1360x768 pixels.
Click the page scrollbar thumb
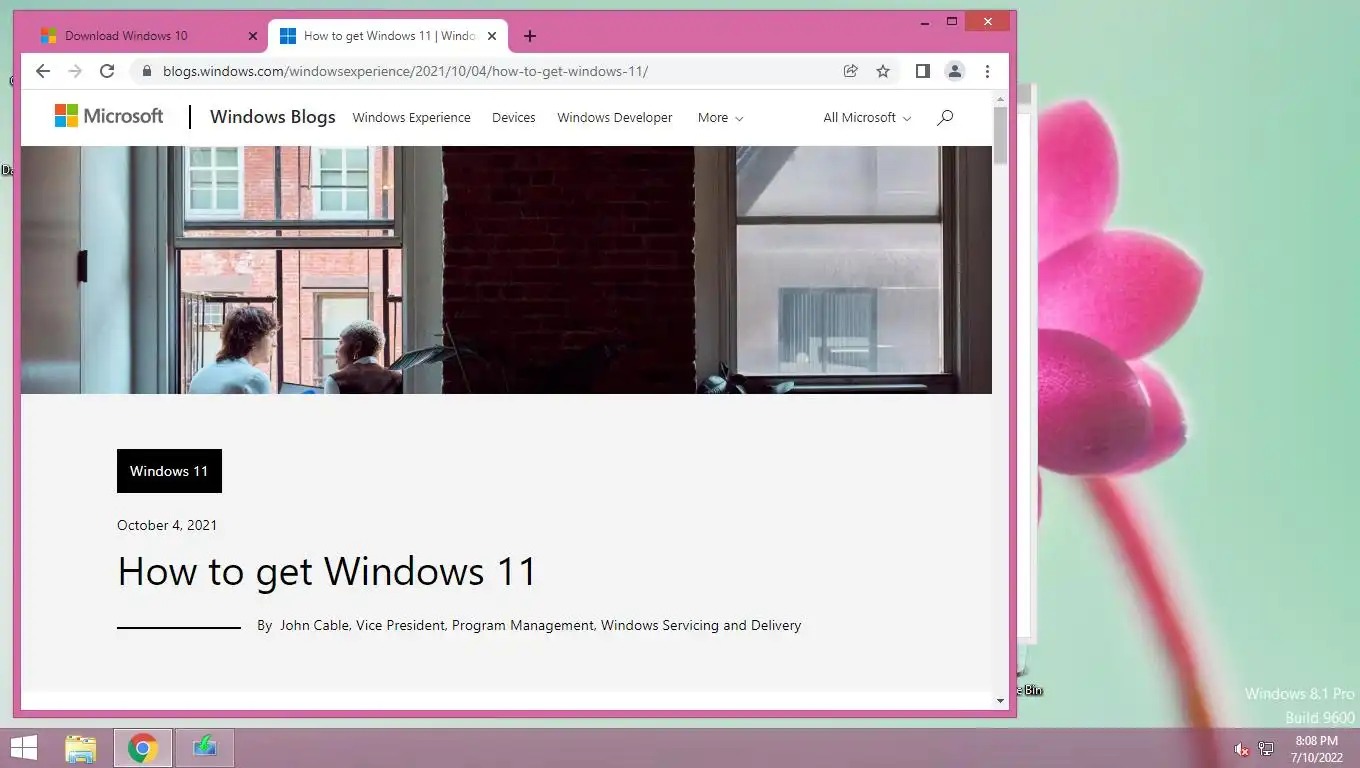1000,135
